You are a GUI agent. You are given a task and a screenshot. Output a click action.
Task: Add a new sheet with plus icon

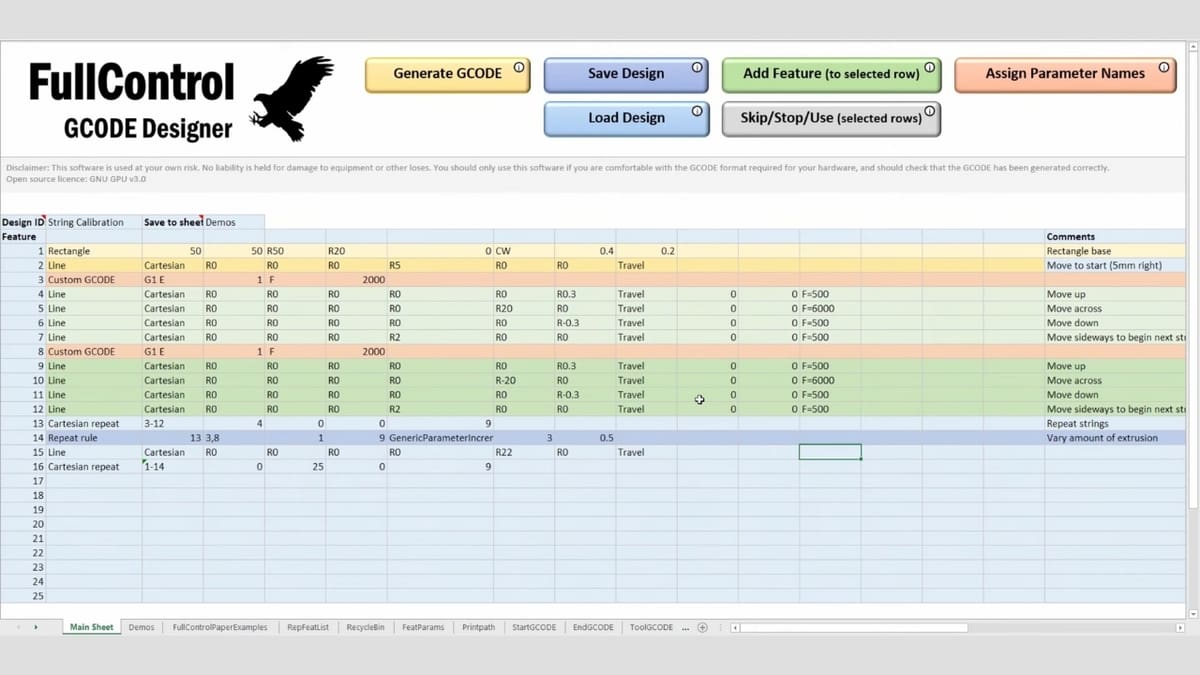pos(702,628)
